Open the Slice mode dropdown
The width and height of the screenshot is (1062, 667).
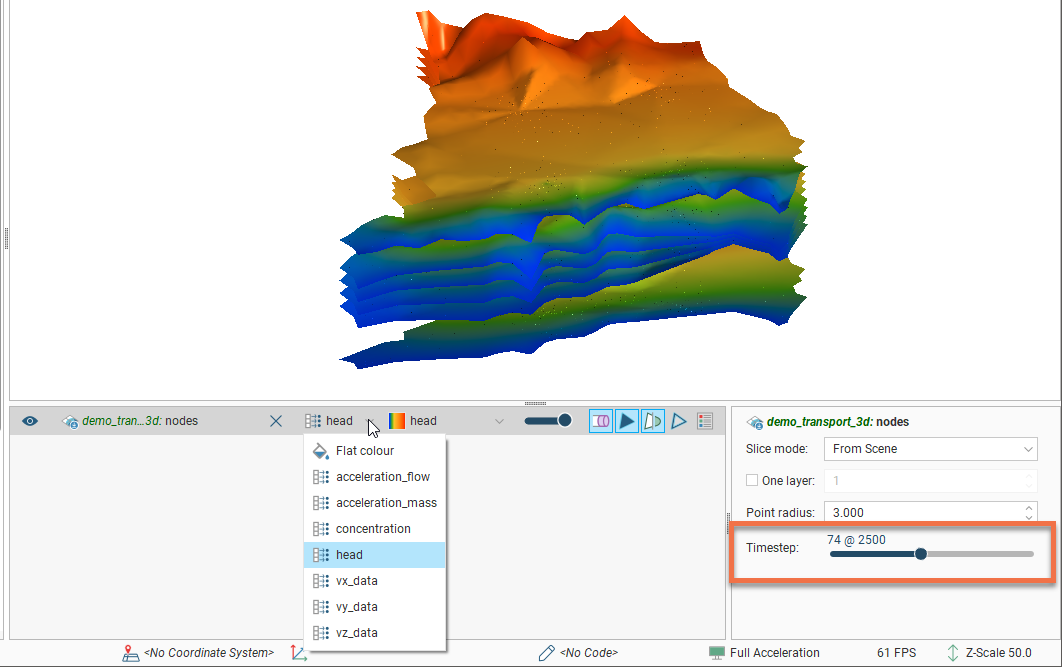[930, 449]
